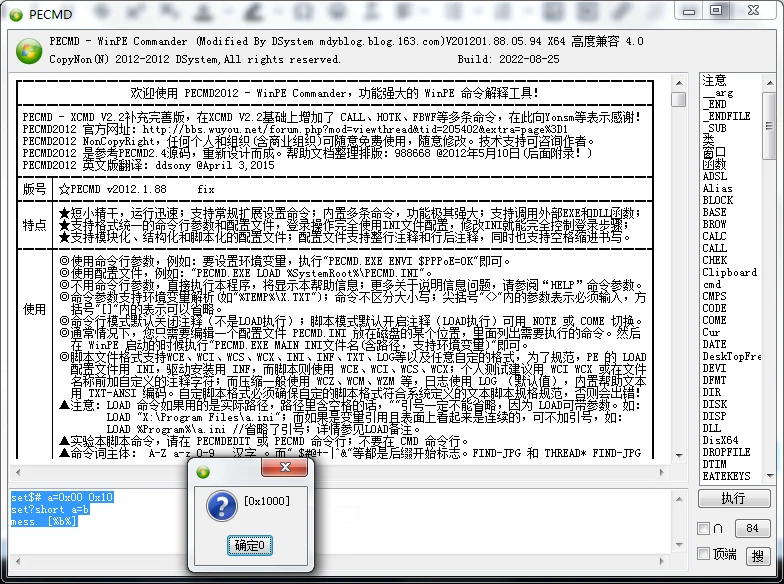
Task: Click the 确定0 button in the dialog
Action: pyautogui.click(x=250, y=545)
